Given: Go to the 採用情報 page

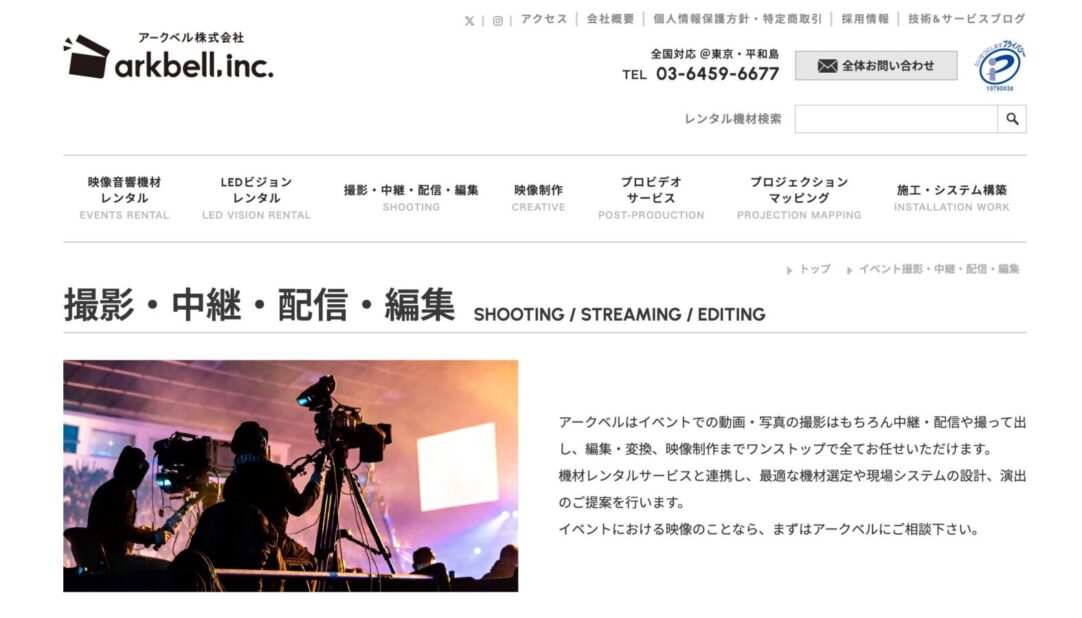Looking at the screenshot, I should point(865,19).
